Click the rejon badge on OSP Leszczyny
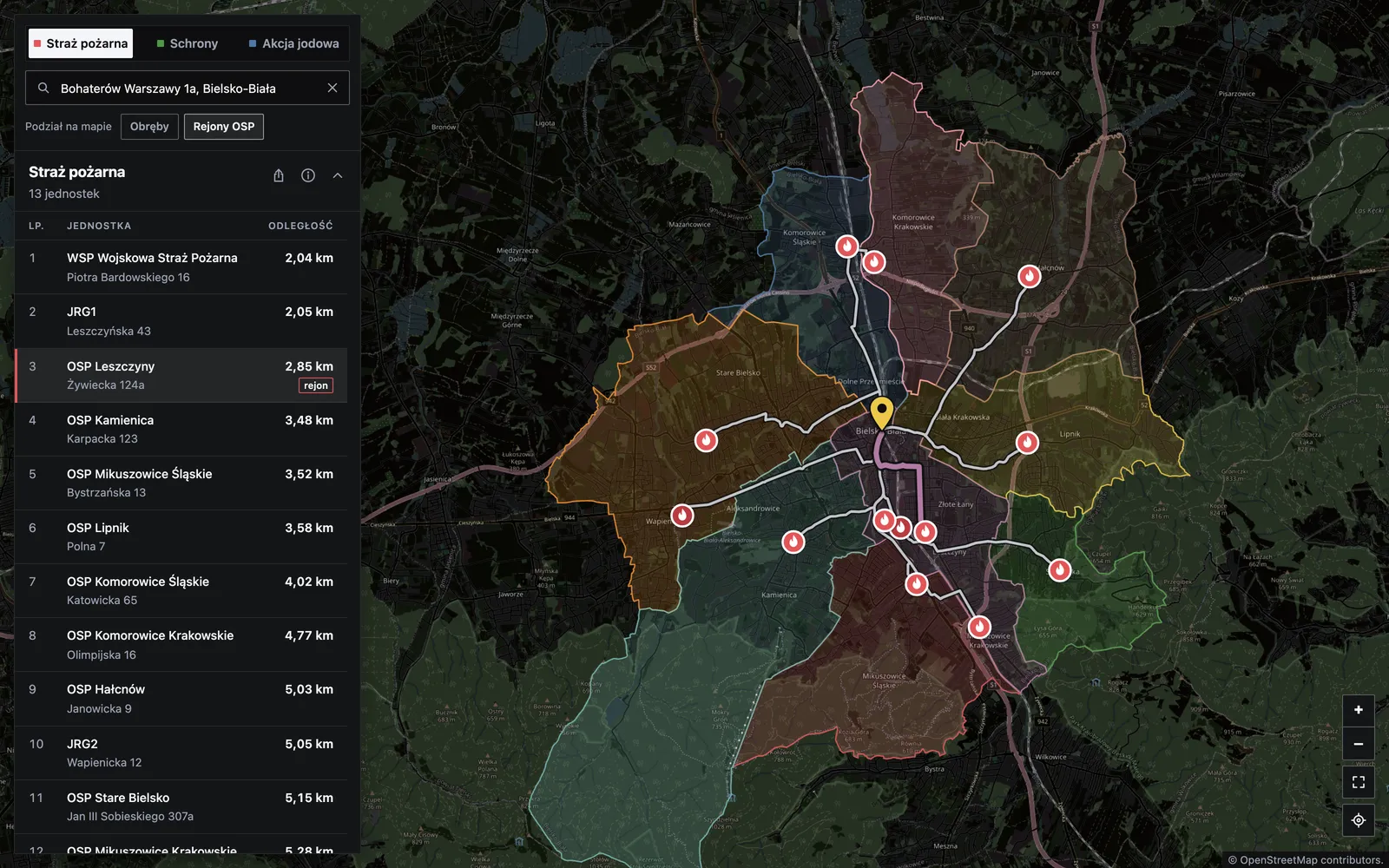Viewport: 1389px width, 868px height. tap(316, 385)
